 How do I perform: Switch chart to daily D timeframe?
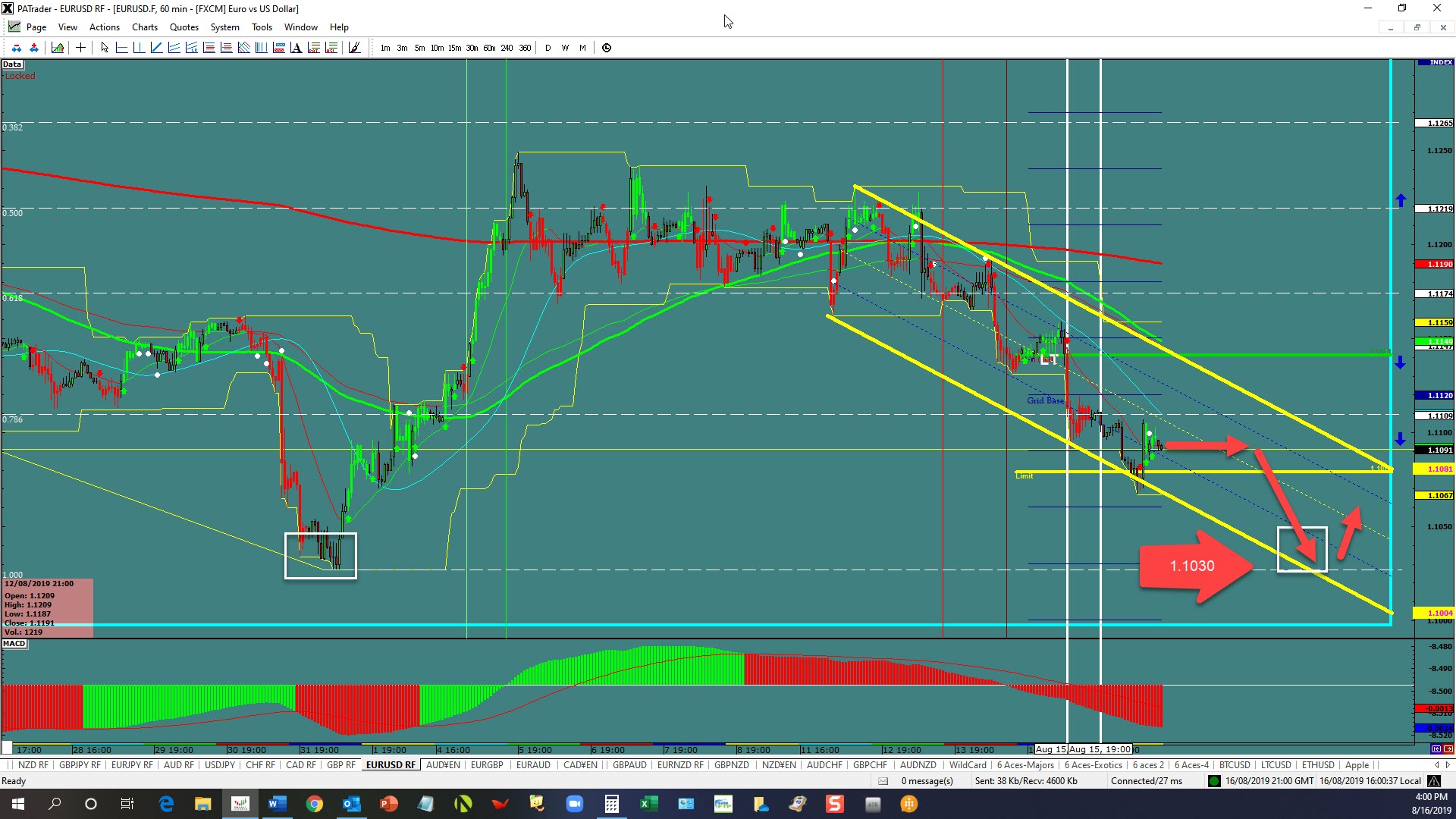pyautogui.click(x=548, y=48)
